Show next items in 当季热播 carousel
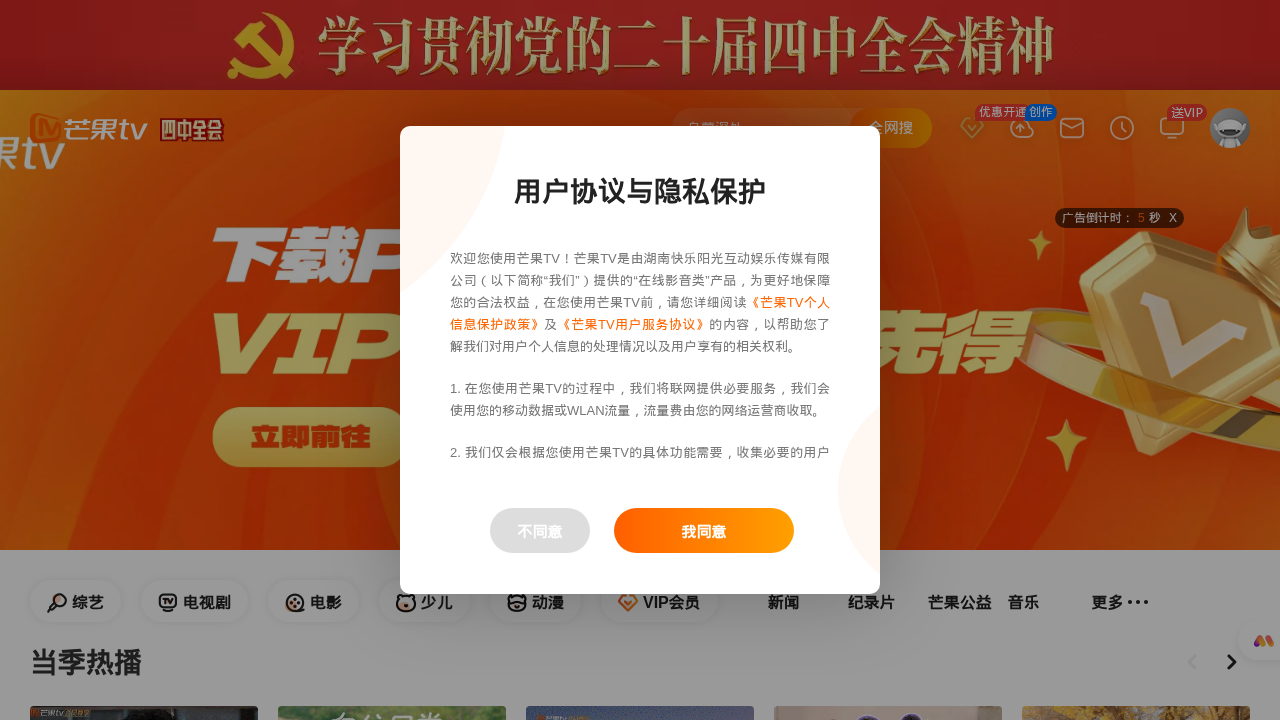 [1232, 662]
